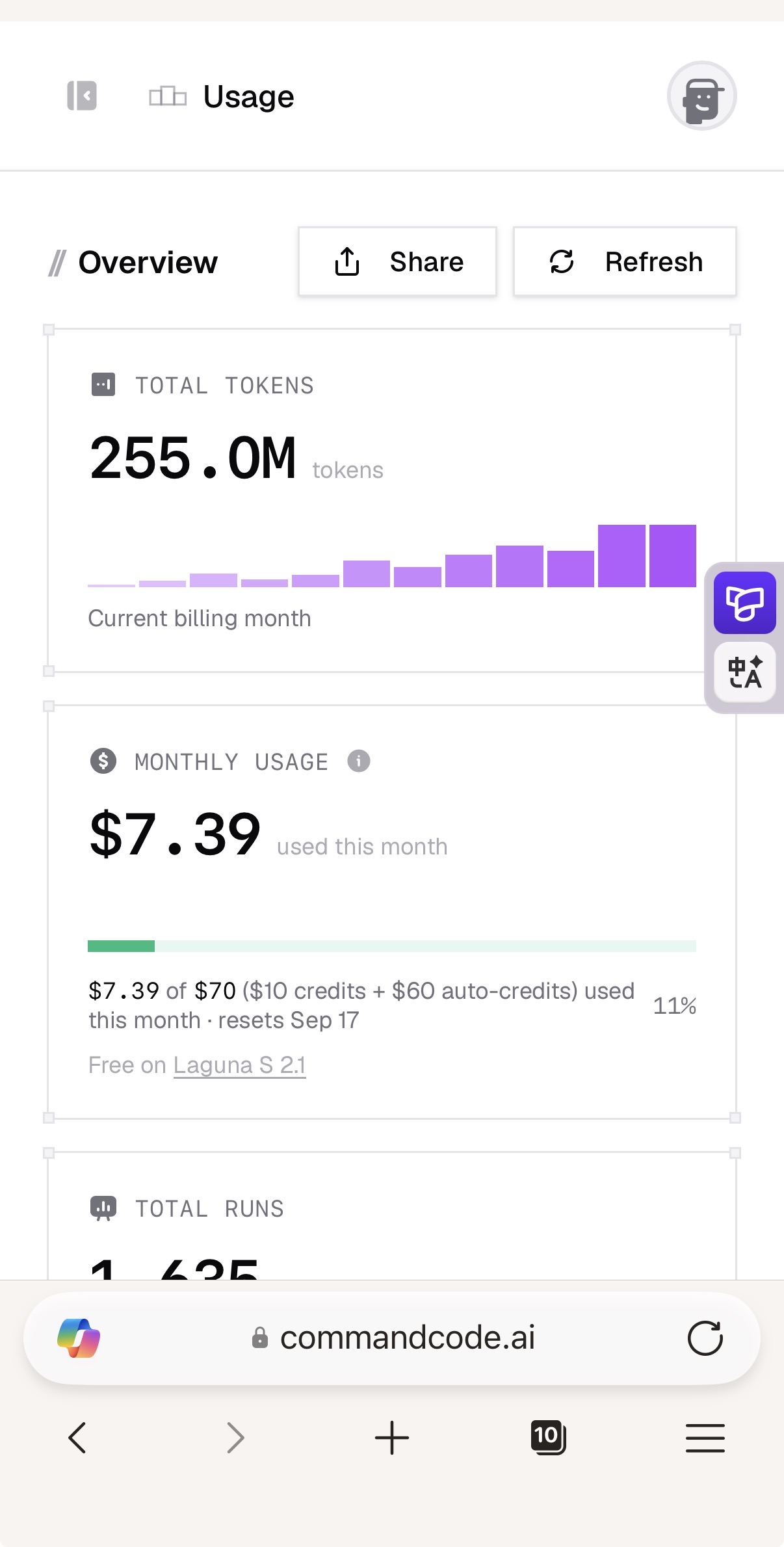Open the page translate floating button
Image resolution: width=784 pixels, height=1547 pixels.
(x=744, y=672)
